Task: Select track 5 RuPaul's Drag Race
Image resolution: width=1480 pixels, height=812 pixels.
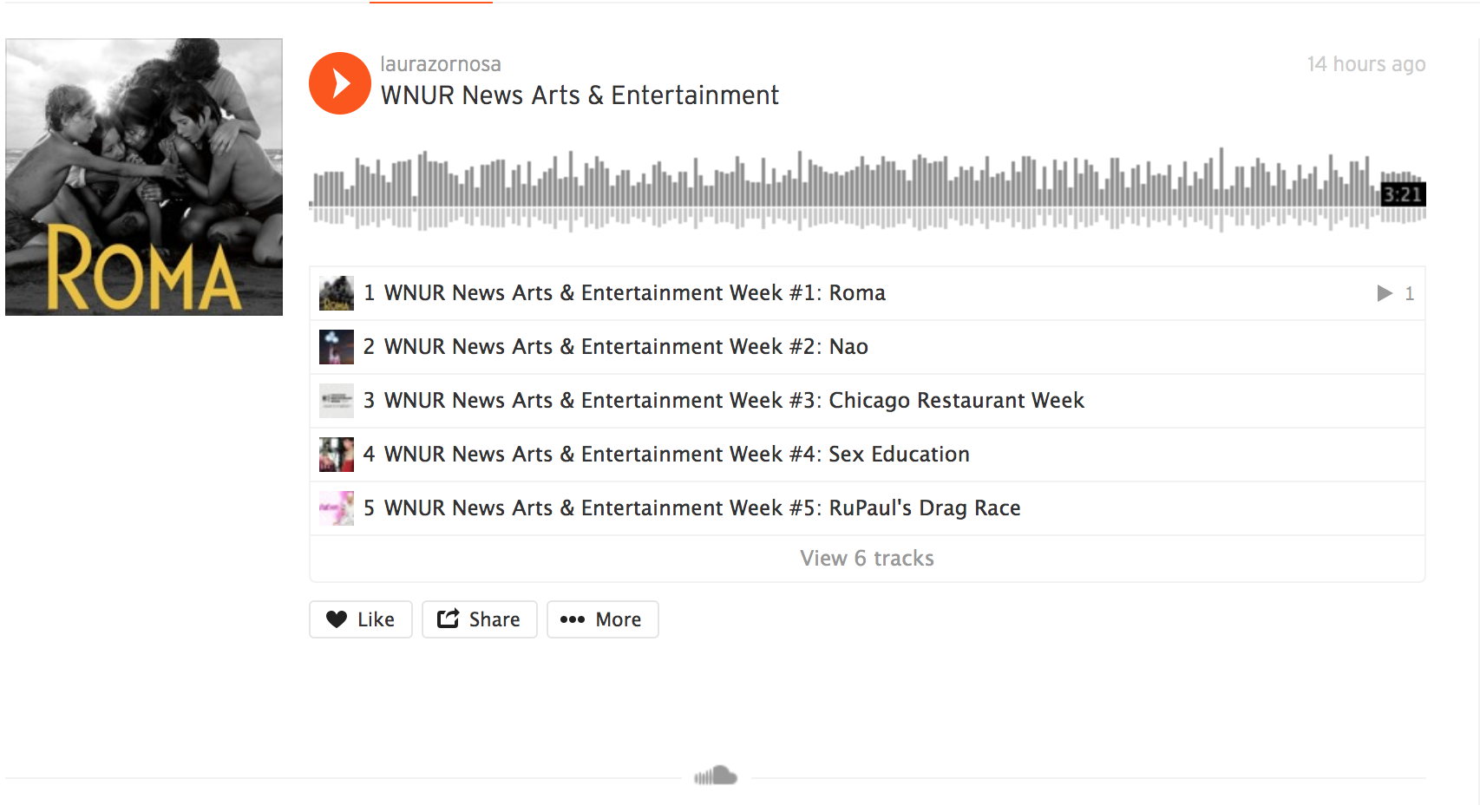Action: [x=868, y=508]
